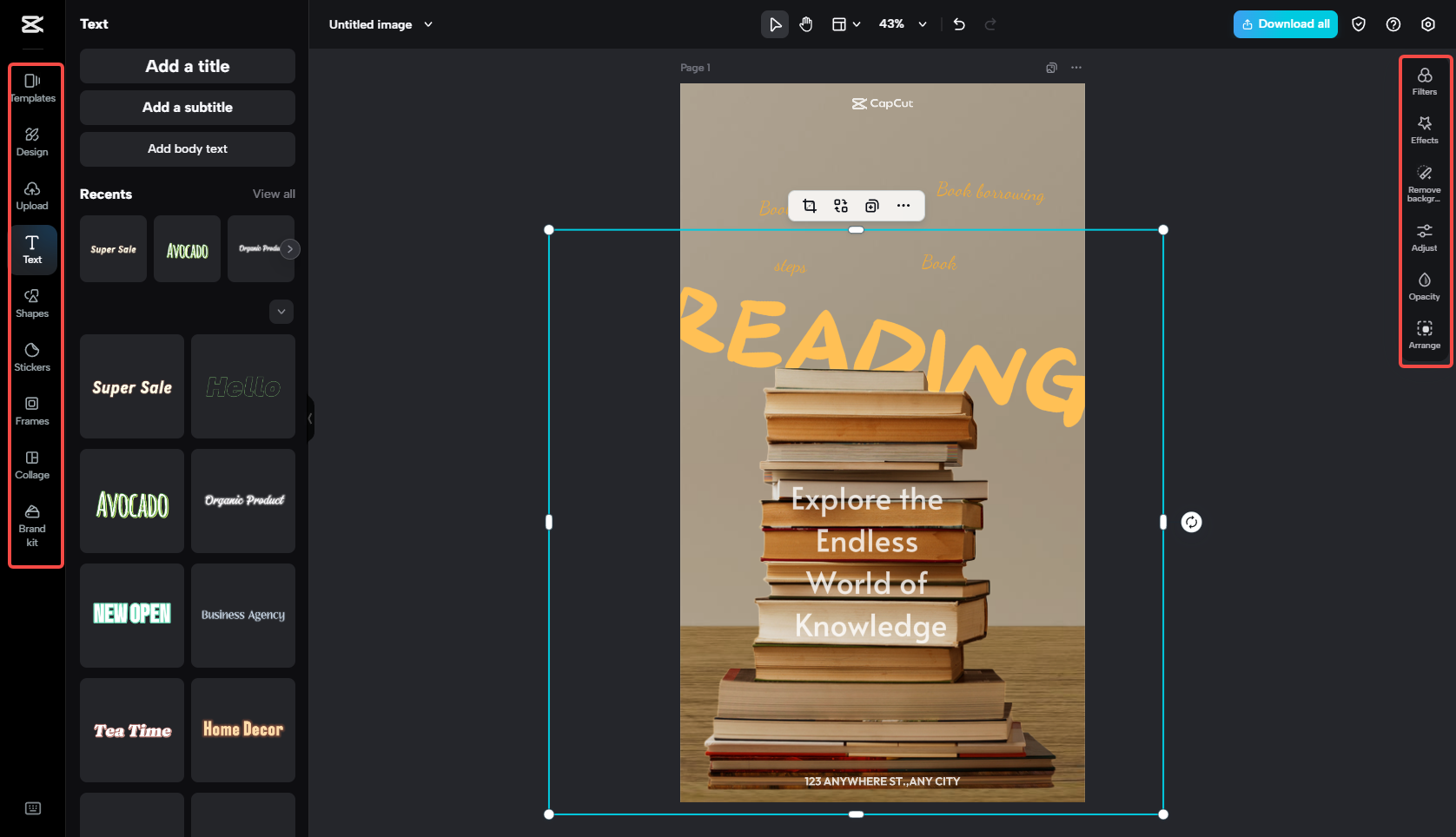
Task: Open the Arrange options
Action: [1425, 335]
